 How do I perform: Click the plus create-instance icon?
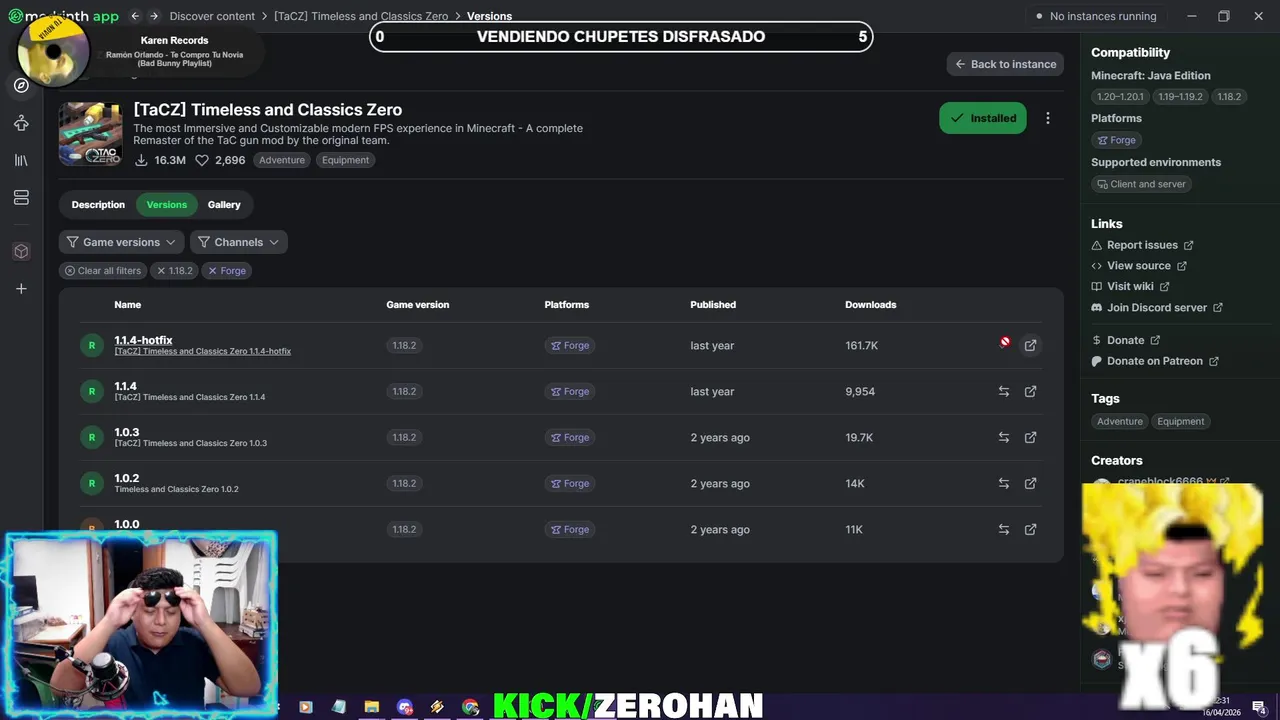(21, 289)
